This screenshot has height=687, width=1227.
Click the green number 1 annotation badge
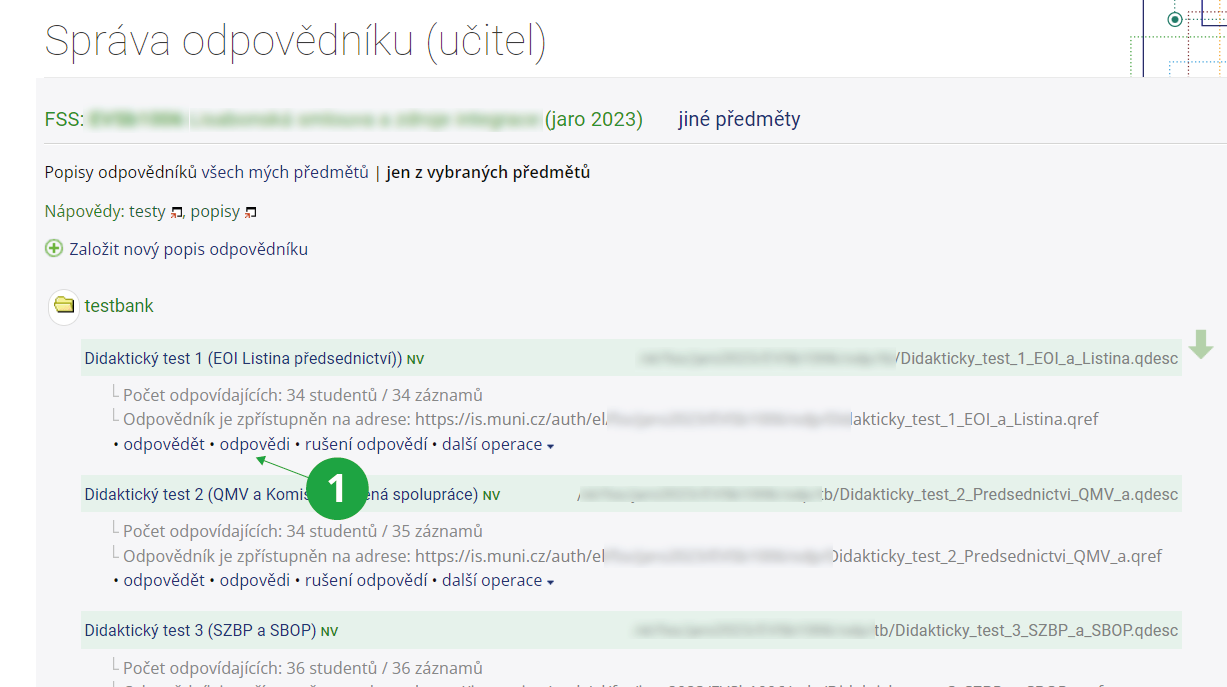336,487
